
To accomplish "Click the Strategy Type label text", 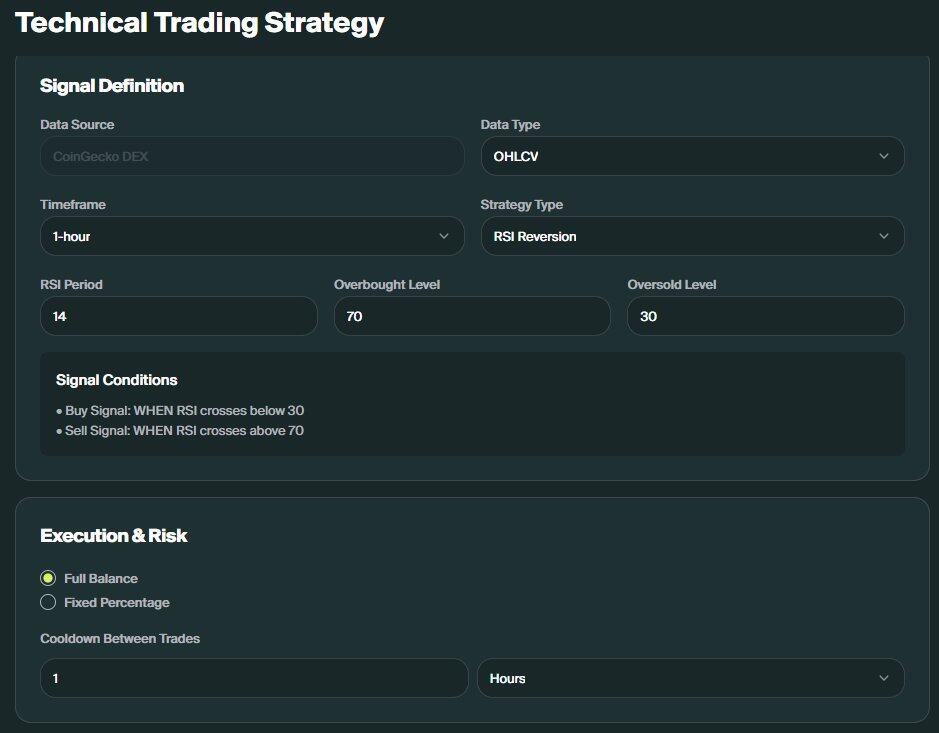I will (521, 204).
